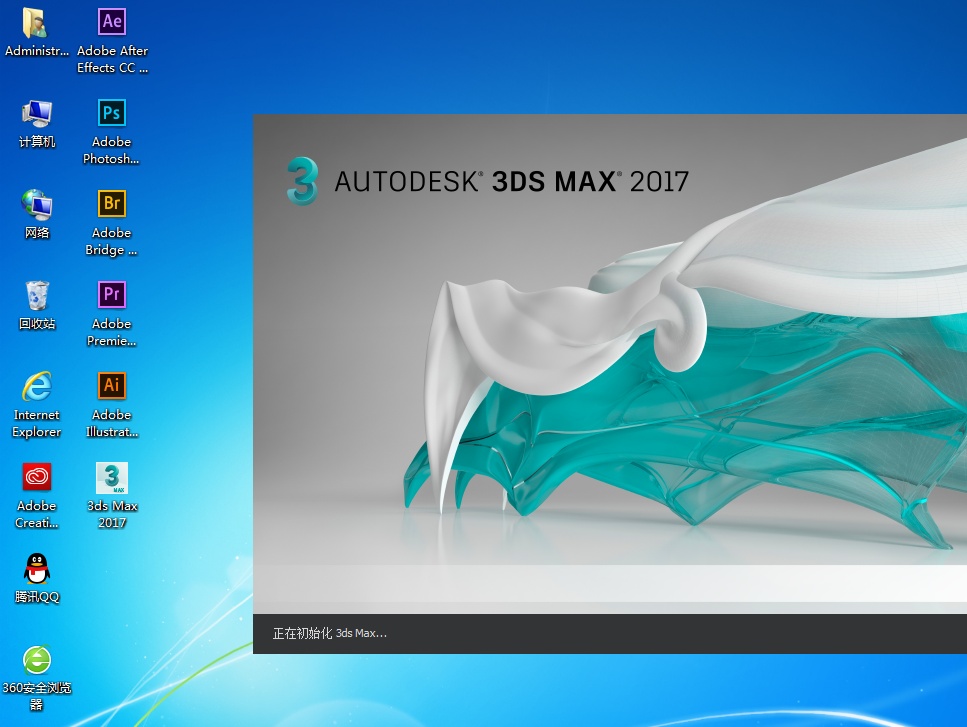Viewport: 967px width, 727px height.
Task: Open the 网络 (Network) icon
Action: tap(36, 204)
